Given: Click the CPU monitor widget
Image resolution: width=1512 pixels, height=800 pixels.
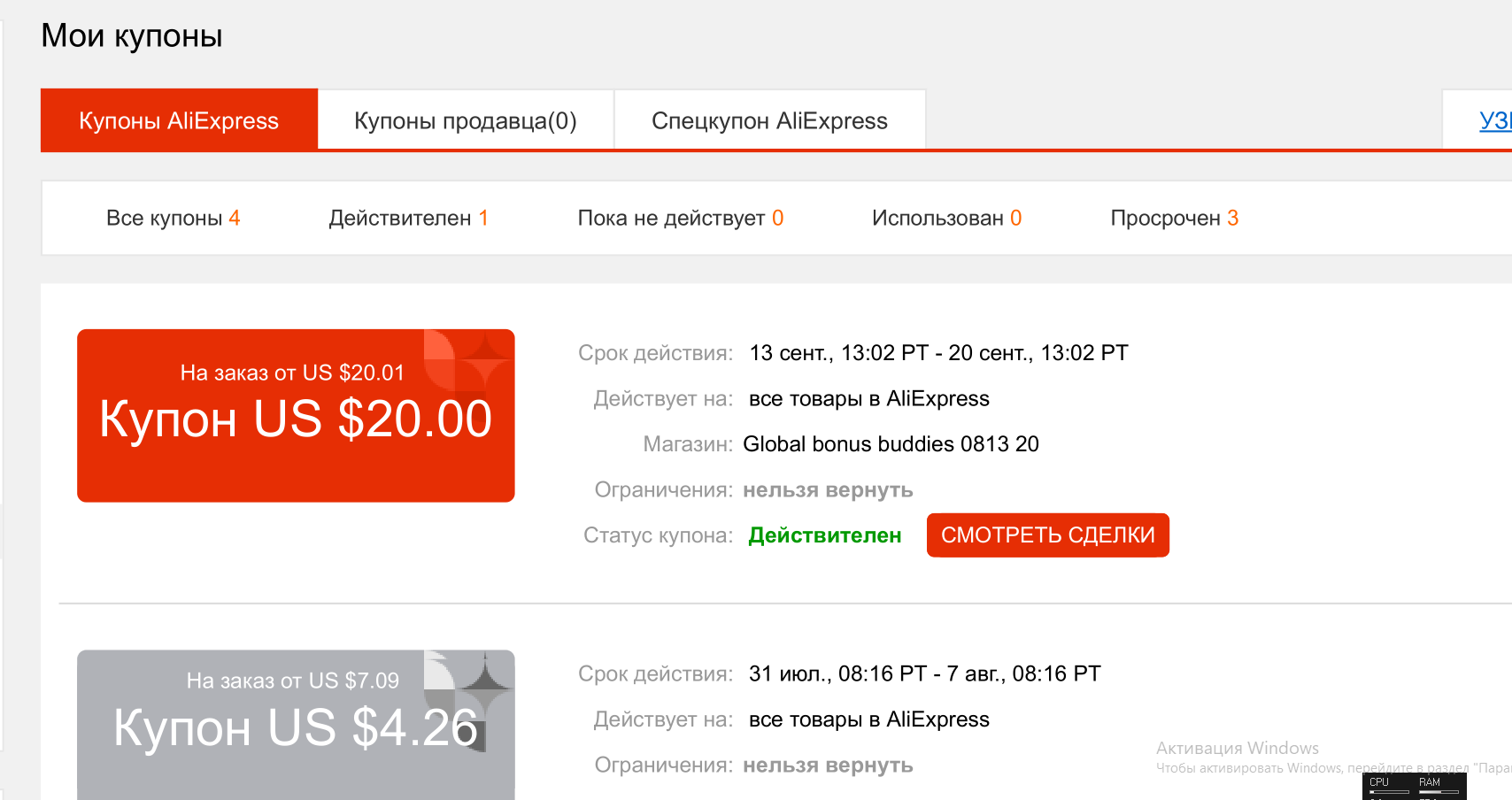Looking at the screenshot, I should pyautogui.click(x=1389, y=786).
